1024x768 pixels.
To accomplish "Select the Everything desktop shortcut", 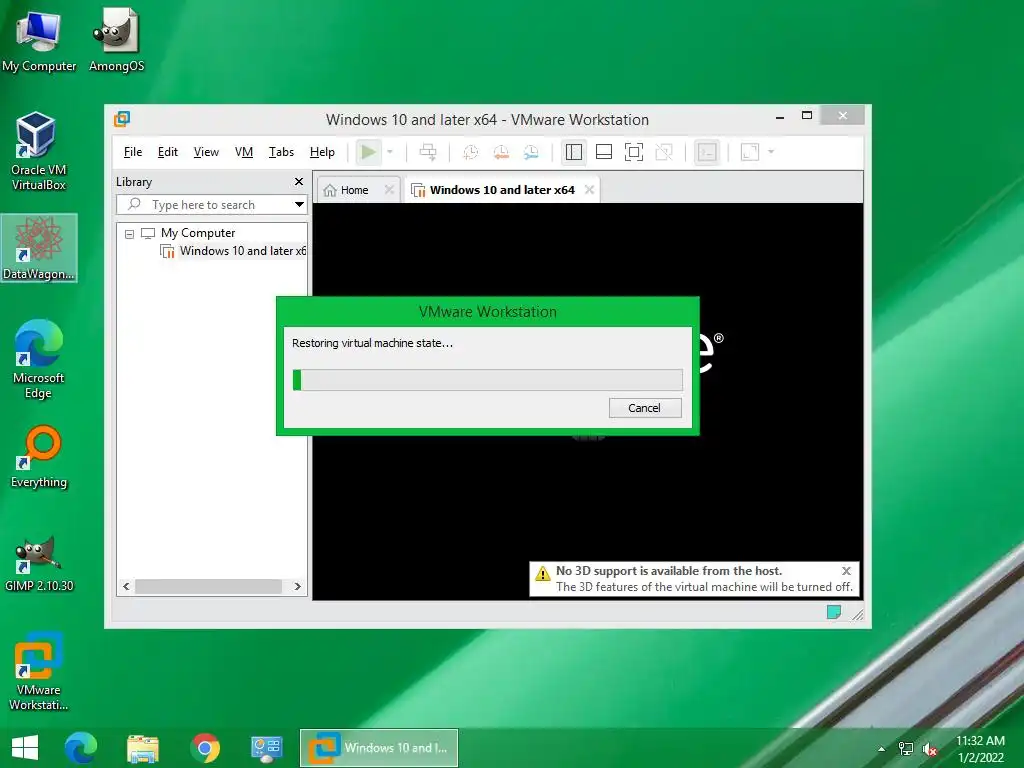I will point(39,456).
